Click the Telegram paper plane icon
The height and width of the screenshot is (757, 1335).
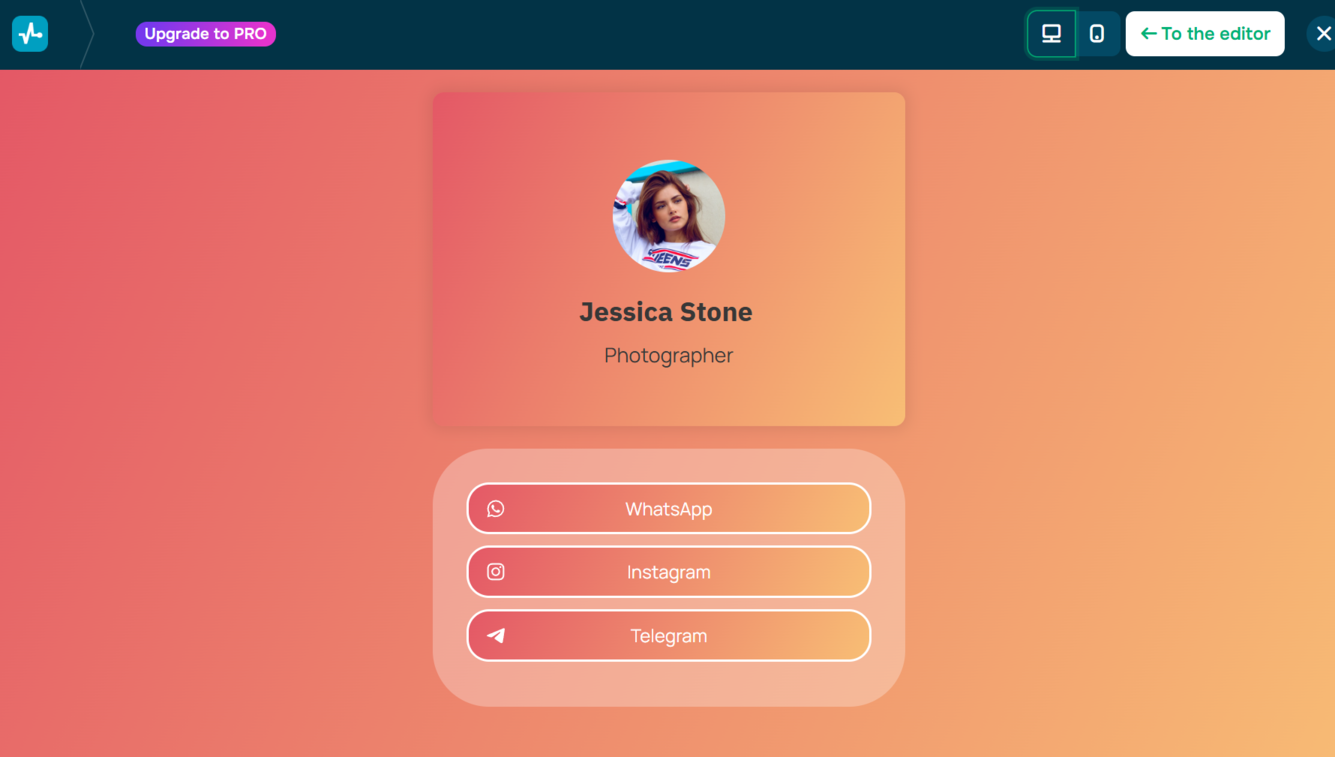(496, 636)
